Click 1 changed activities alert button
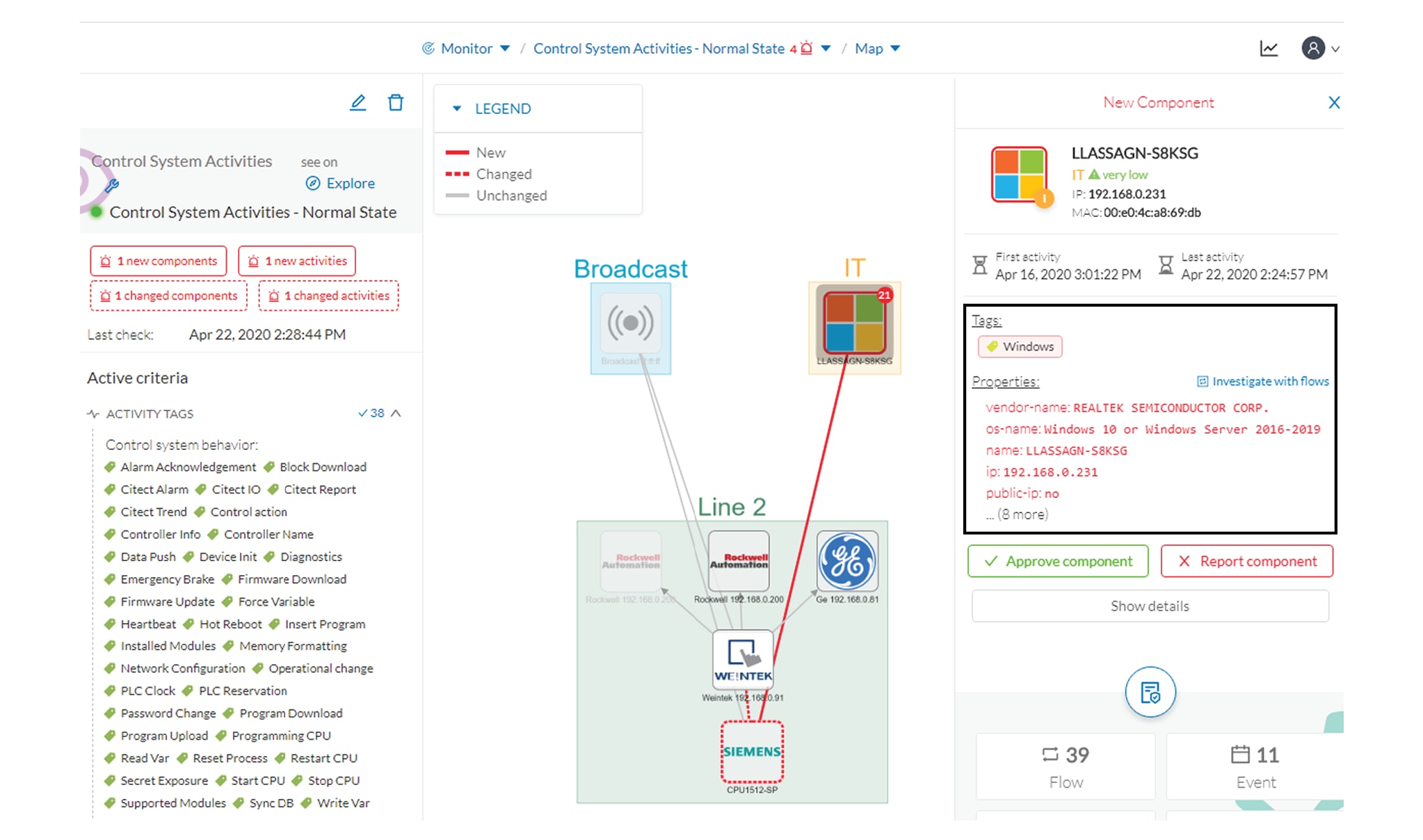 [328, 296]
